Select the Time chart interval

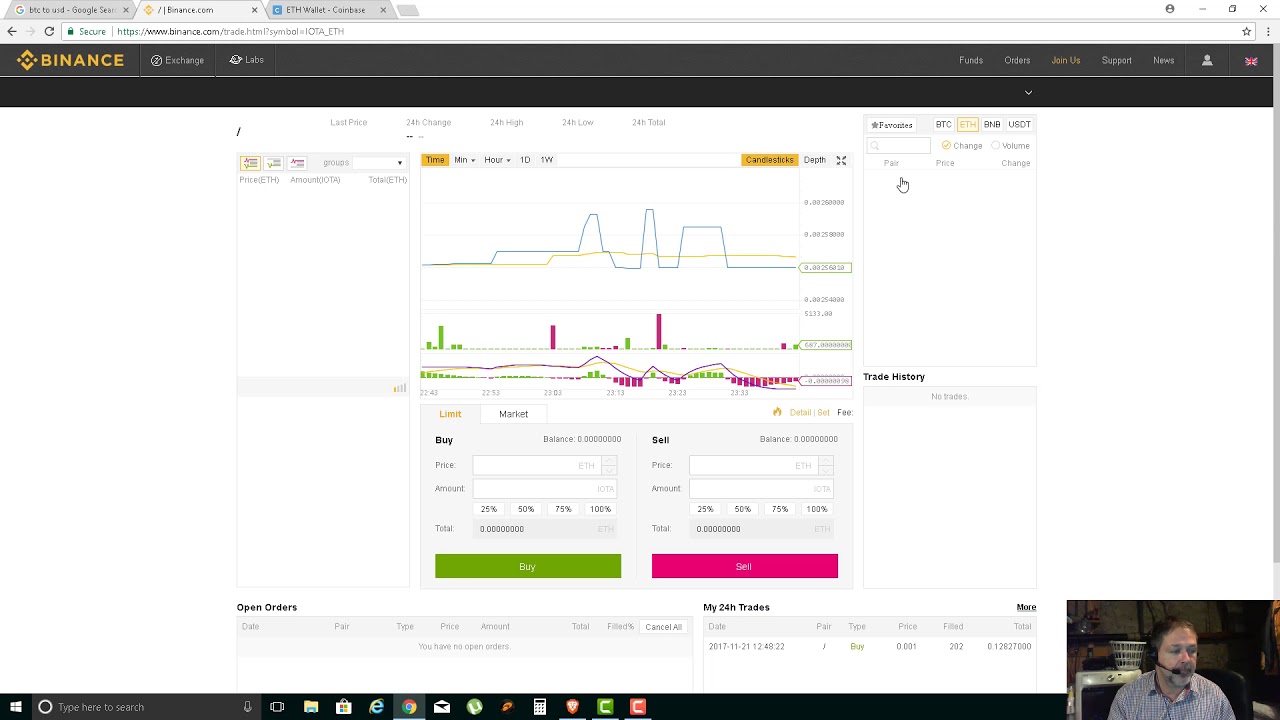pos(435,160)
